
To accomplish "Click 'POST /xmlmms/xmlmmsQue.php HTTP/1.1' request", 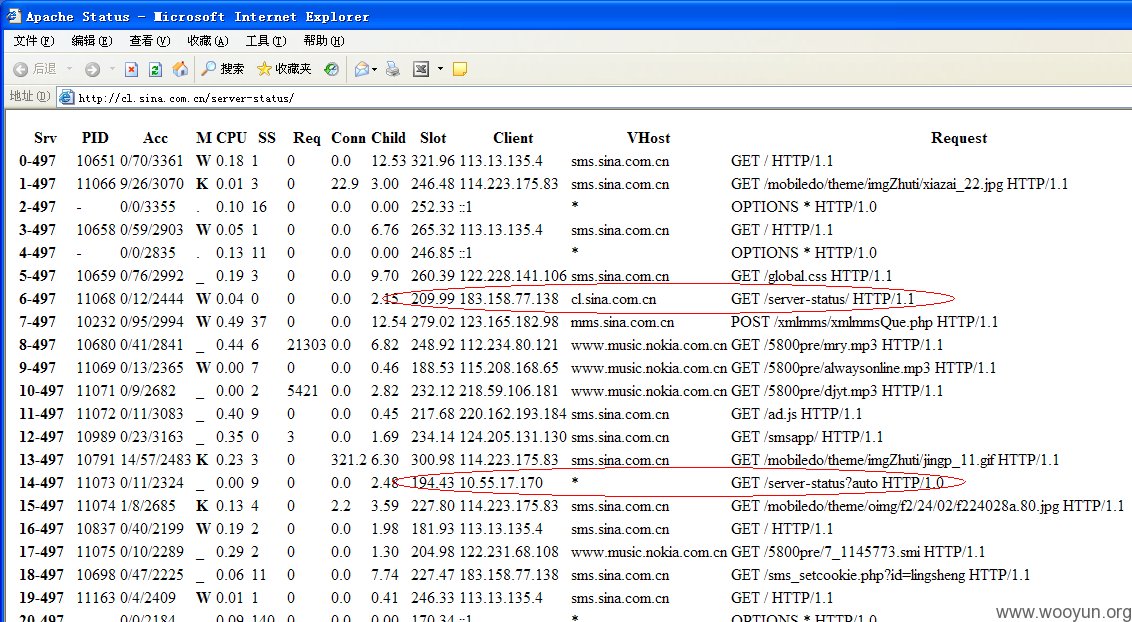I will [864, 322].
